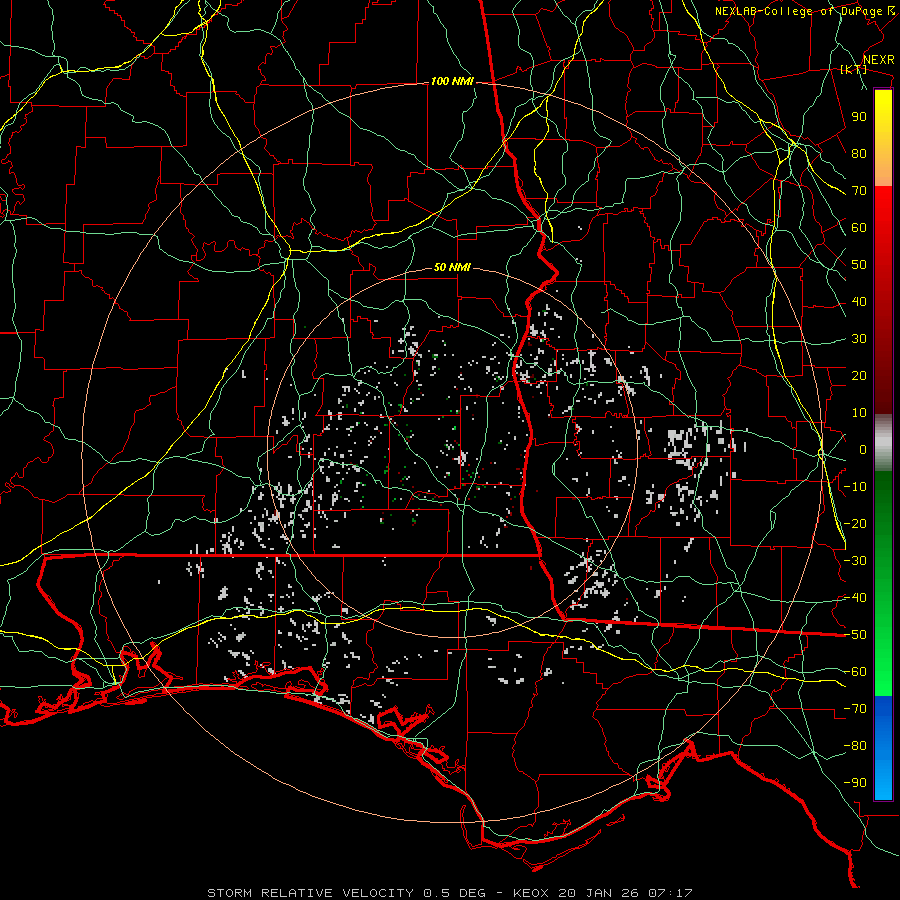Image resolution: width=900 pixels, height=900 pixels.
Task: Click the "[KT]" units label
Action: point(854,69)
